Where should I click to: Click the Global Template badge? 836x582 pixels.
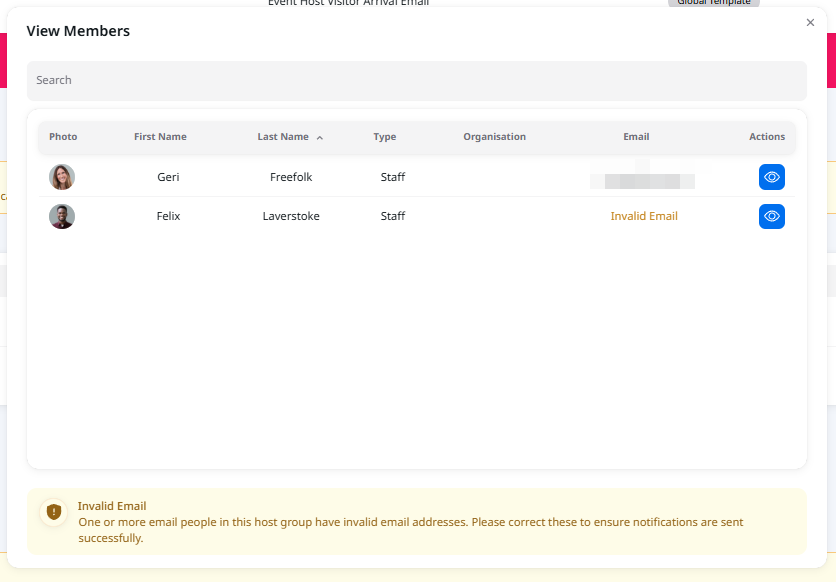pos(713,3)
